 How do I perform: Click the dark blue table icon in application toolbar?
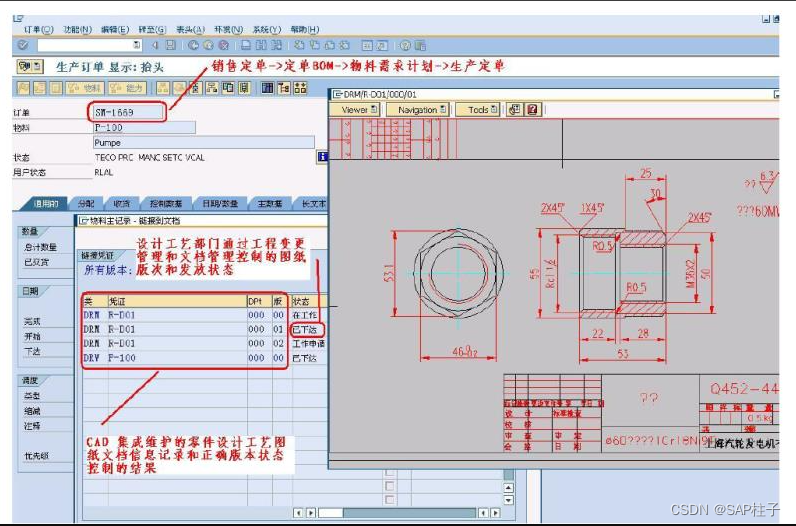[268, 88]
